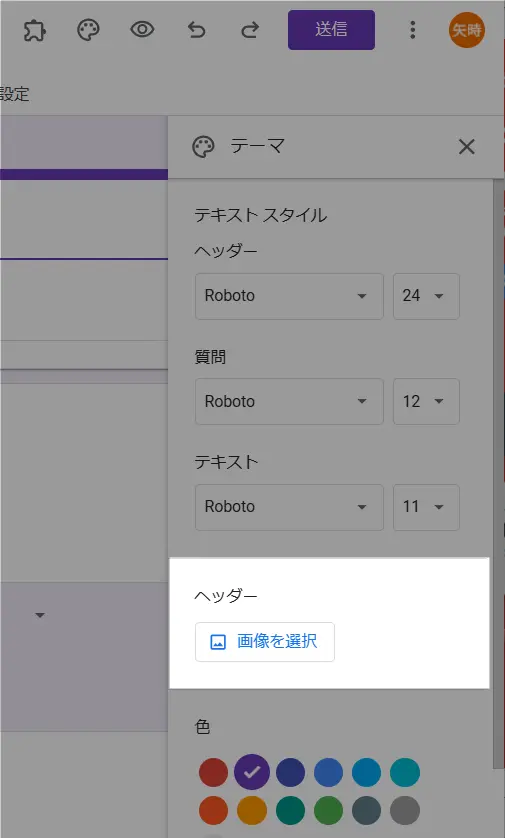Preview the form with eye icon

click(x=142, y=29)
